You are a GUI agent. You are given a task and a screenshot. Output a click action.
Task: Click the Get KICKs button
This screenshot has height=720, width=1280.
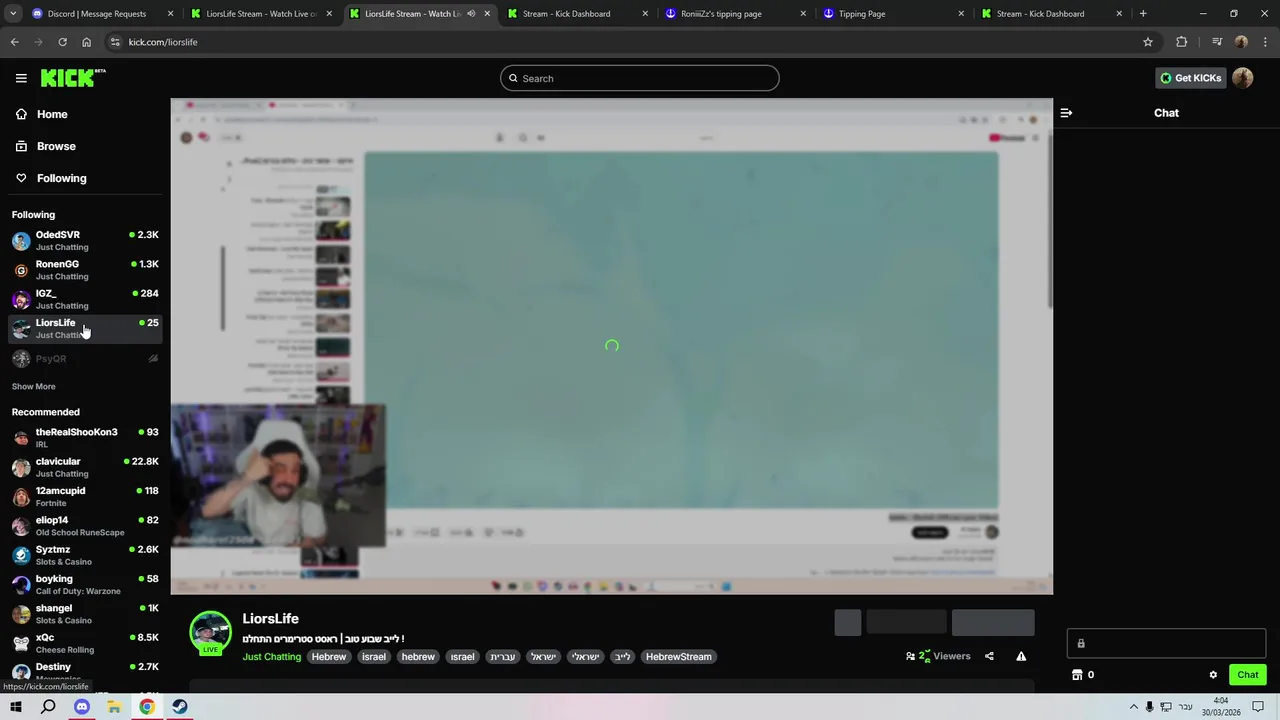(1190, 78)
